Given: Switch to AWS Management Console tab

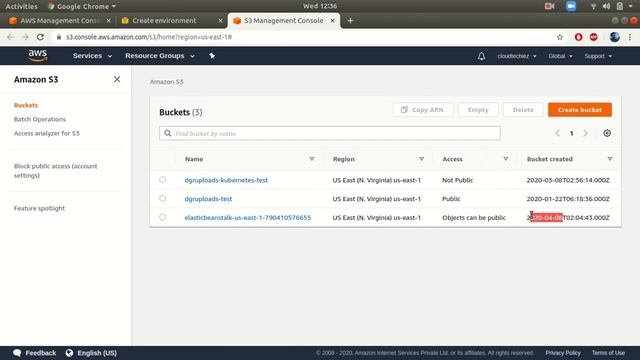Looking at the screenshot, I should coord(60,20).
